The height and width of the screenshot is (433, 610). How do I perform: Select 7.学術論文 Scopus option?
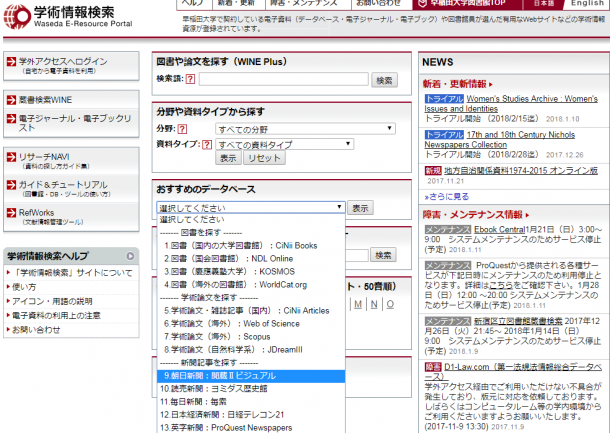tap(251, 337)
